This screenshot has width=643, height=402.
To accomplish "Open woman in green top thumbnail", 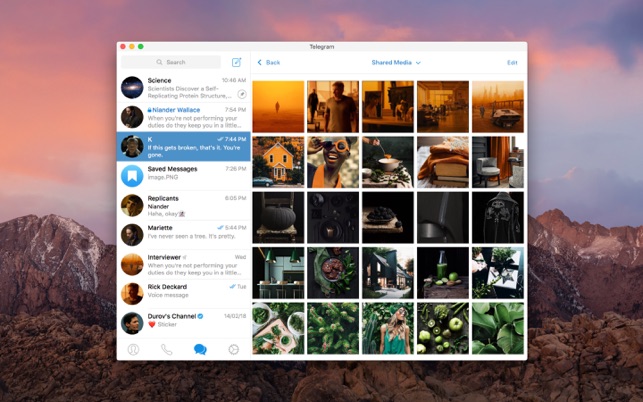I will pos(388,328).
